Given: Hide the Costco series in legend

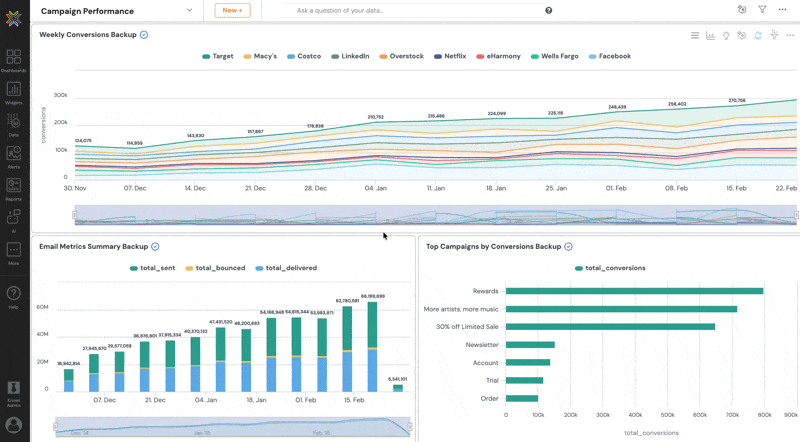Looking at the screenshot, I should tap(304, 56).
